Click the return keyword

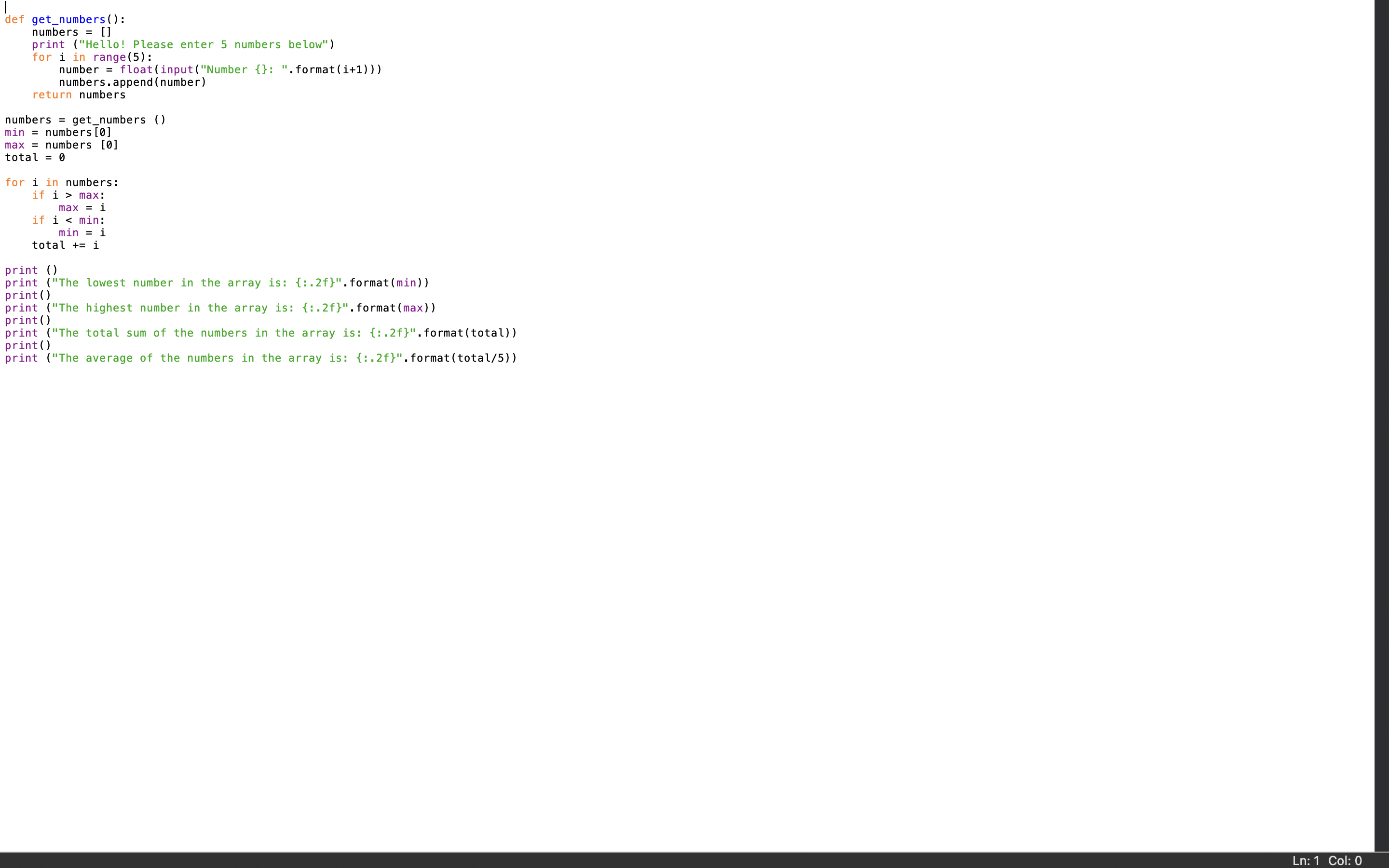point(52,95)
